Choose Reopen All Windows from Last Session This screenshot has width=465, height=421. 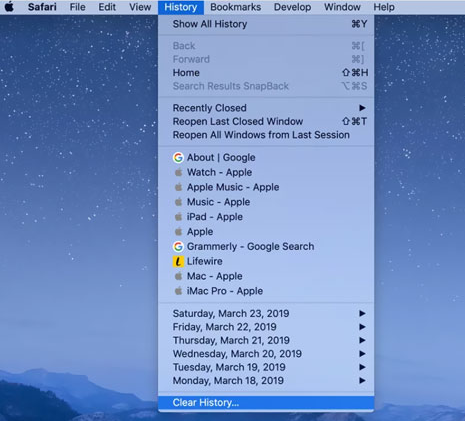point(266,135)
